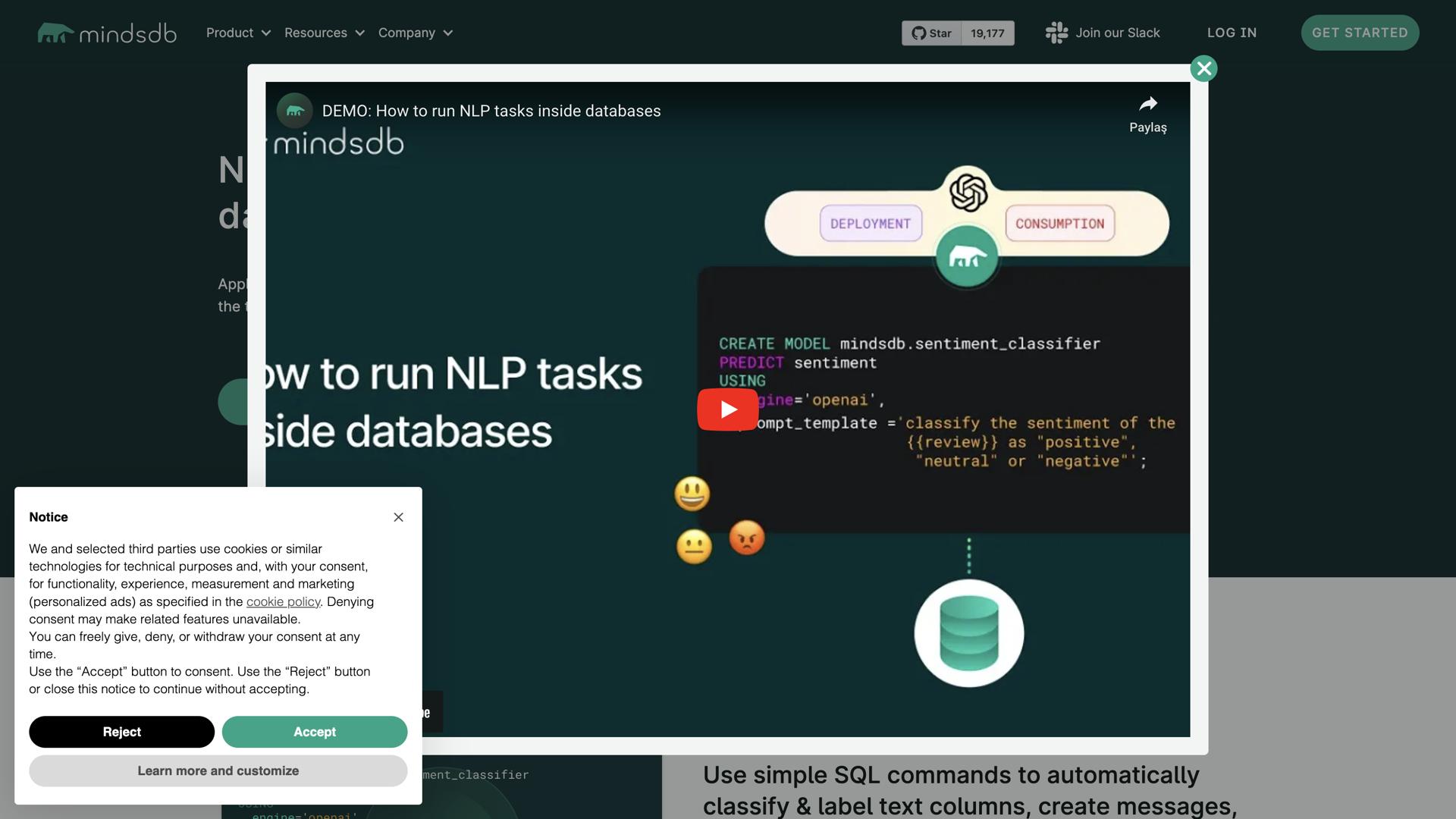Viewport: 1456px width, 819px height.
Task: Open the LOG IN page
Action: click(x=1232, y=33)
